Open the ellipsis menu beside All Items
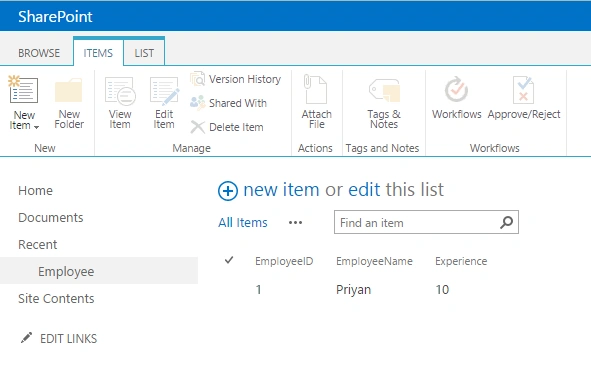Screen dimensions: 591x384 click(295, 223)
